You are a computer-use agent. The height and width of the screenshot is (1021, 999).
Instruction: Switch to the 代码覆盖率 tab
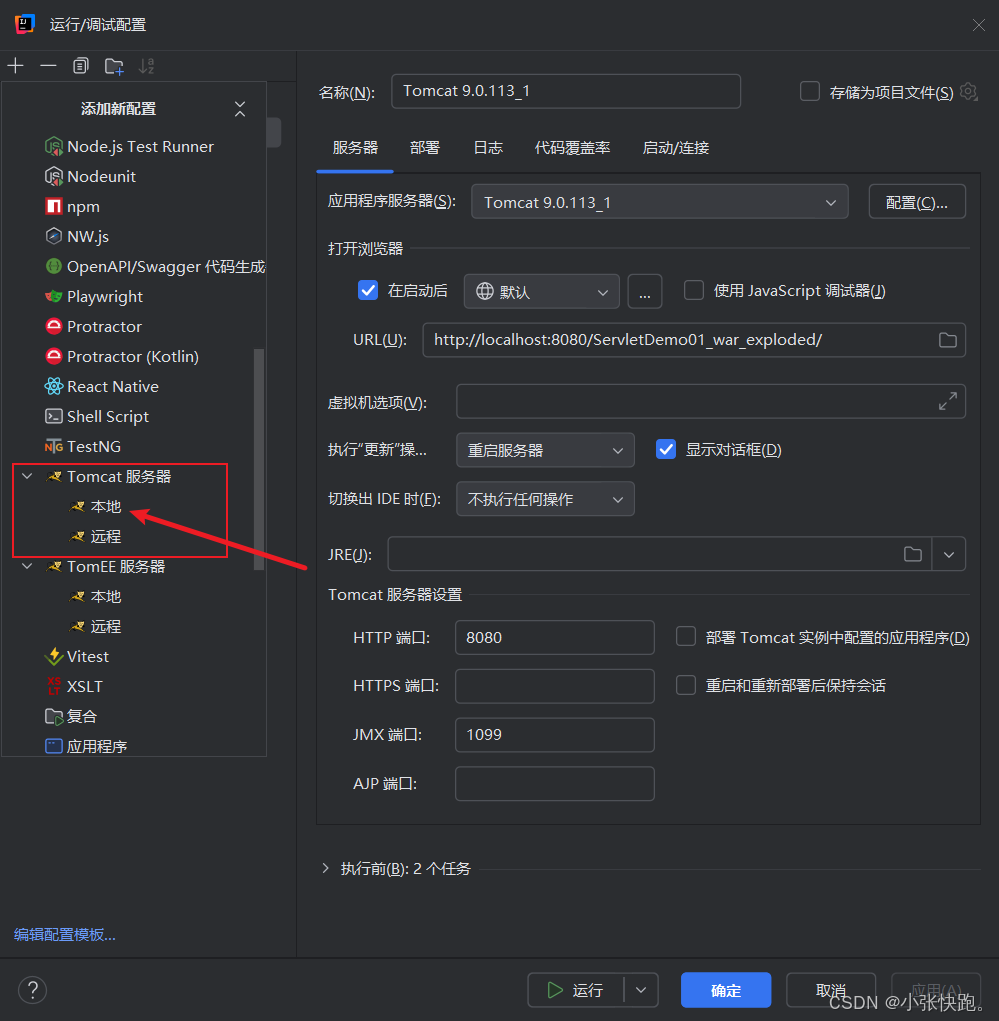pyautogui.click(x=572, y=148)
